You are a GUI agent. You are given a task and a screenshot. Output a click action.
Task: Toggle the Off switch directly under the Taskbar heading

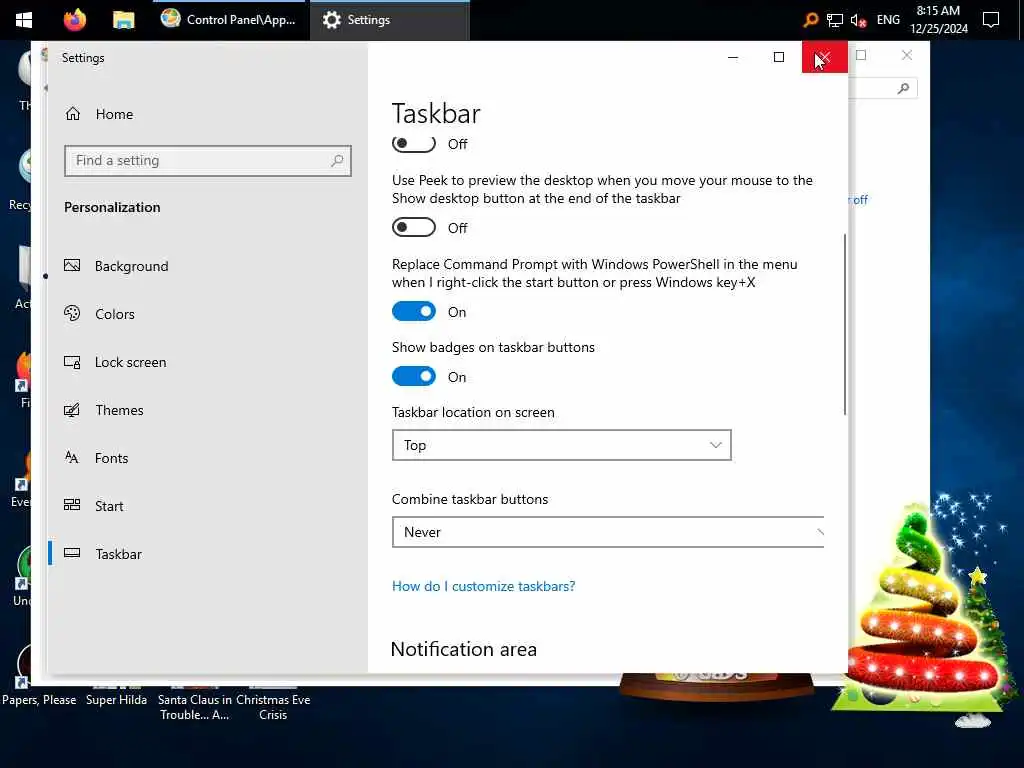[x=414, y=144]
